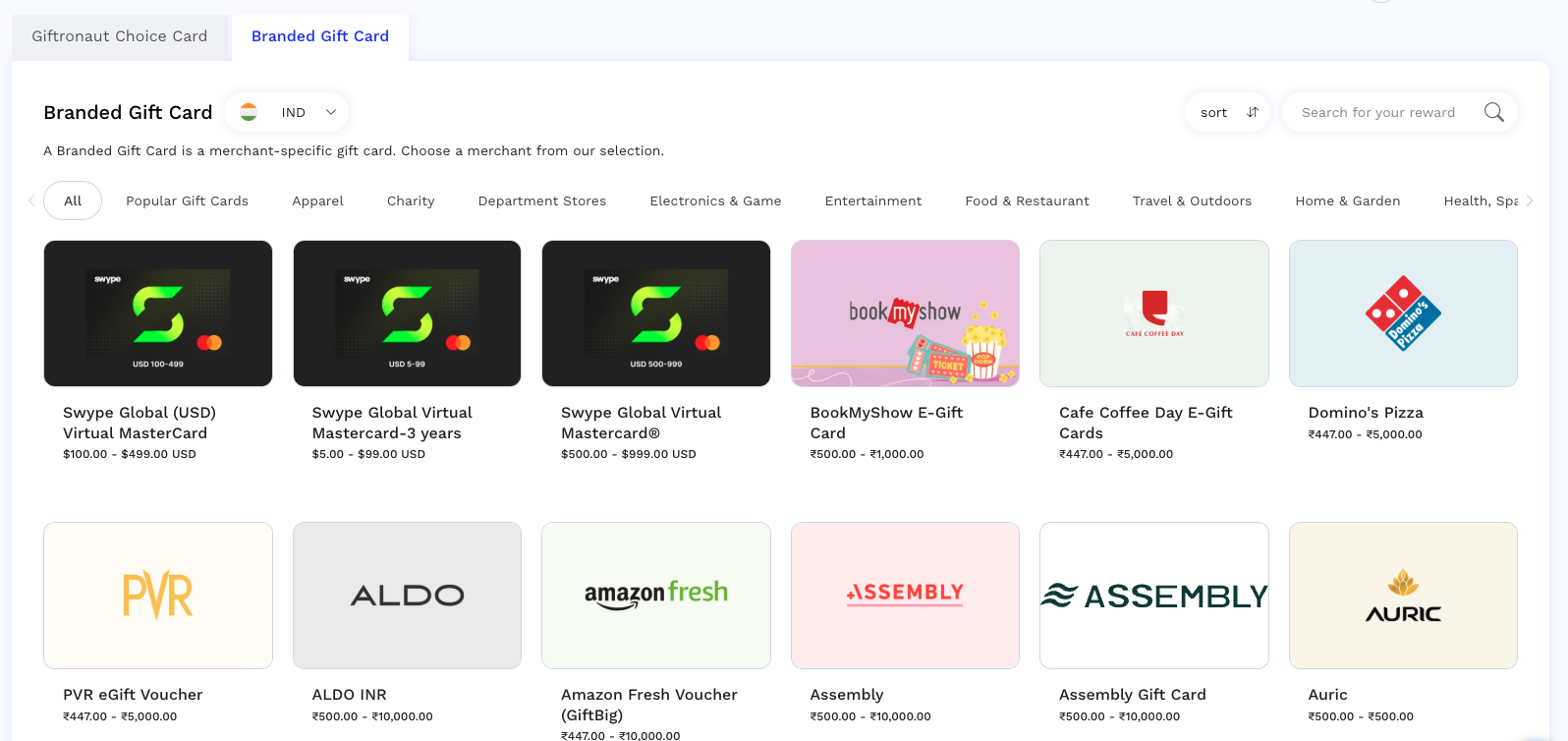Select the Branded Gift Card tab
The height and width of the screenshot is (741, 1568).
(320, 36)
